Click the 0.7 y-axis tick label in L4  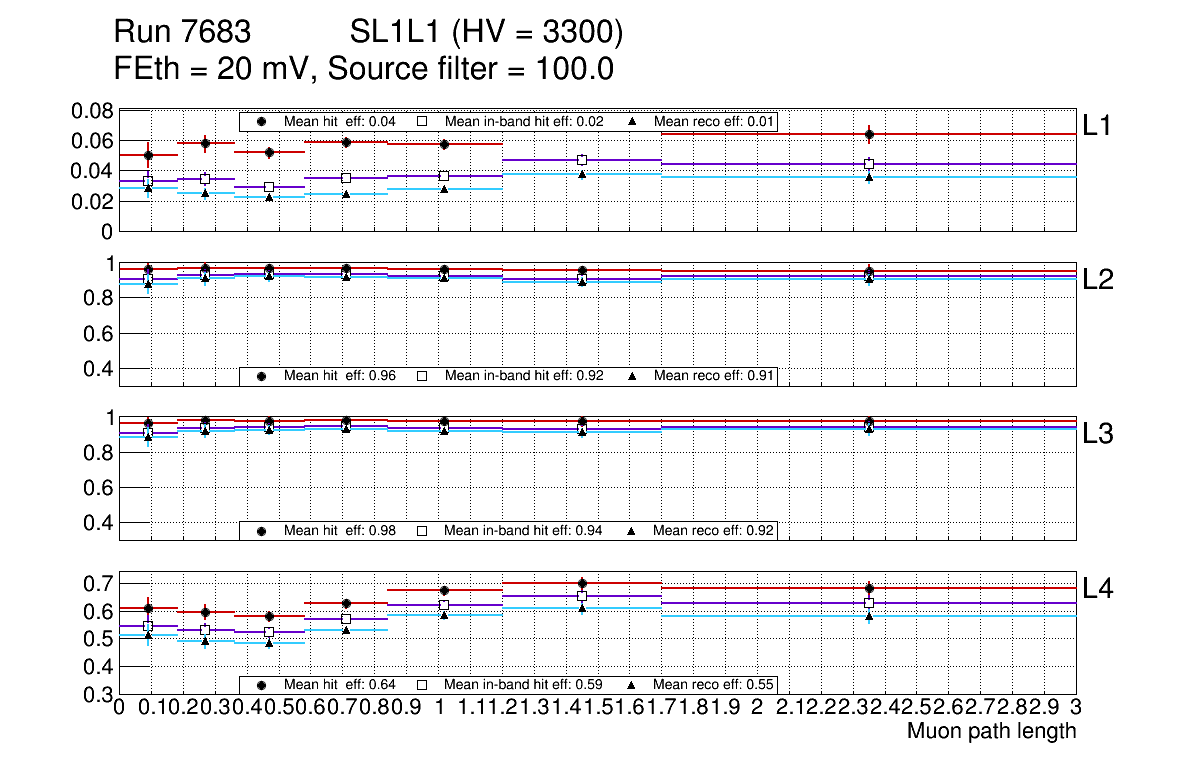(x=98, y=583)
